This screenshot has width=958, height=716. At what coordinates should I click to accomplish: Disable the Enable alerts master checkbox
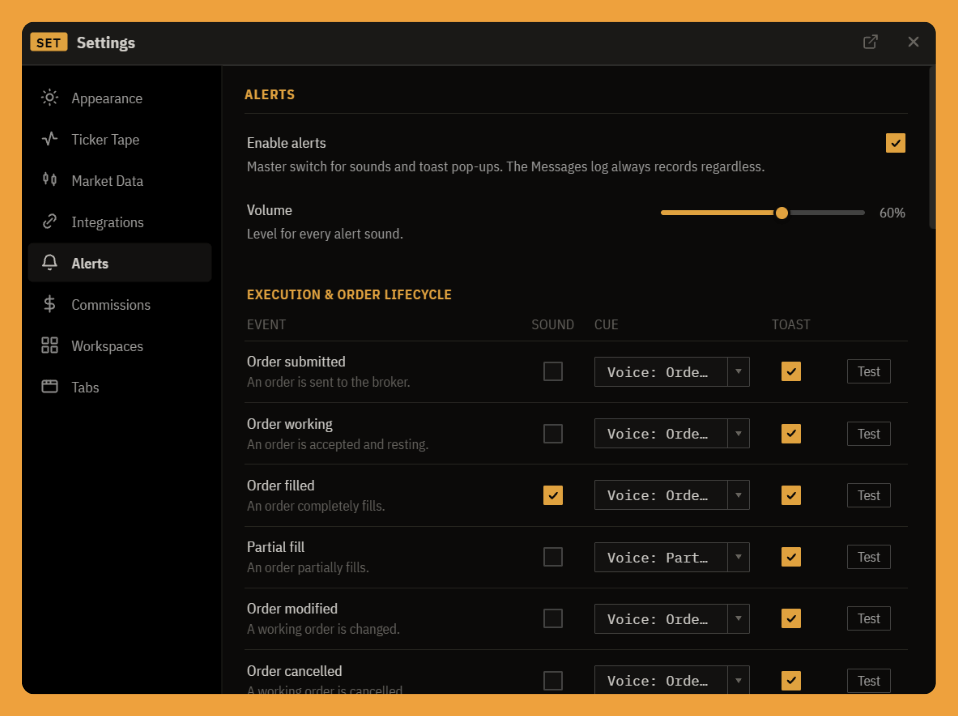(x=895, y=143)
